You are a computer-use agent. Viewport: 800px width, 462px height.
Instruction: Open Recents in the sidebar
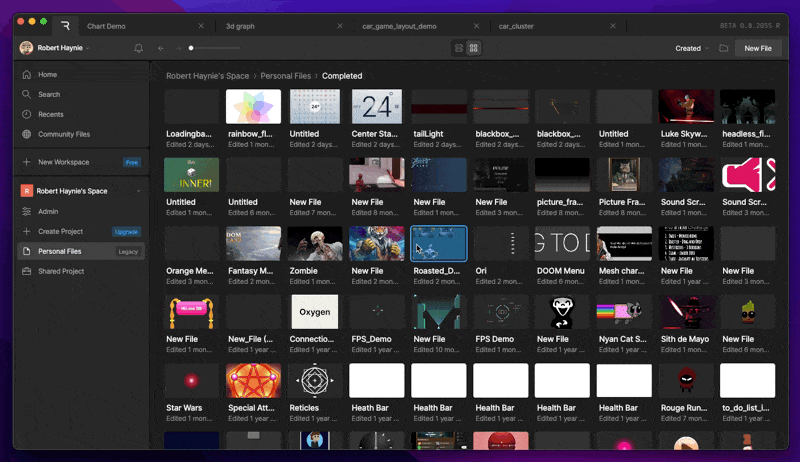(x=50, y=114)
